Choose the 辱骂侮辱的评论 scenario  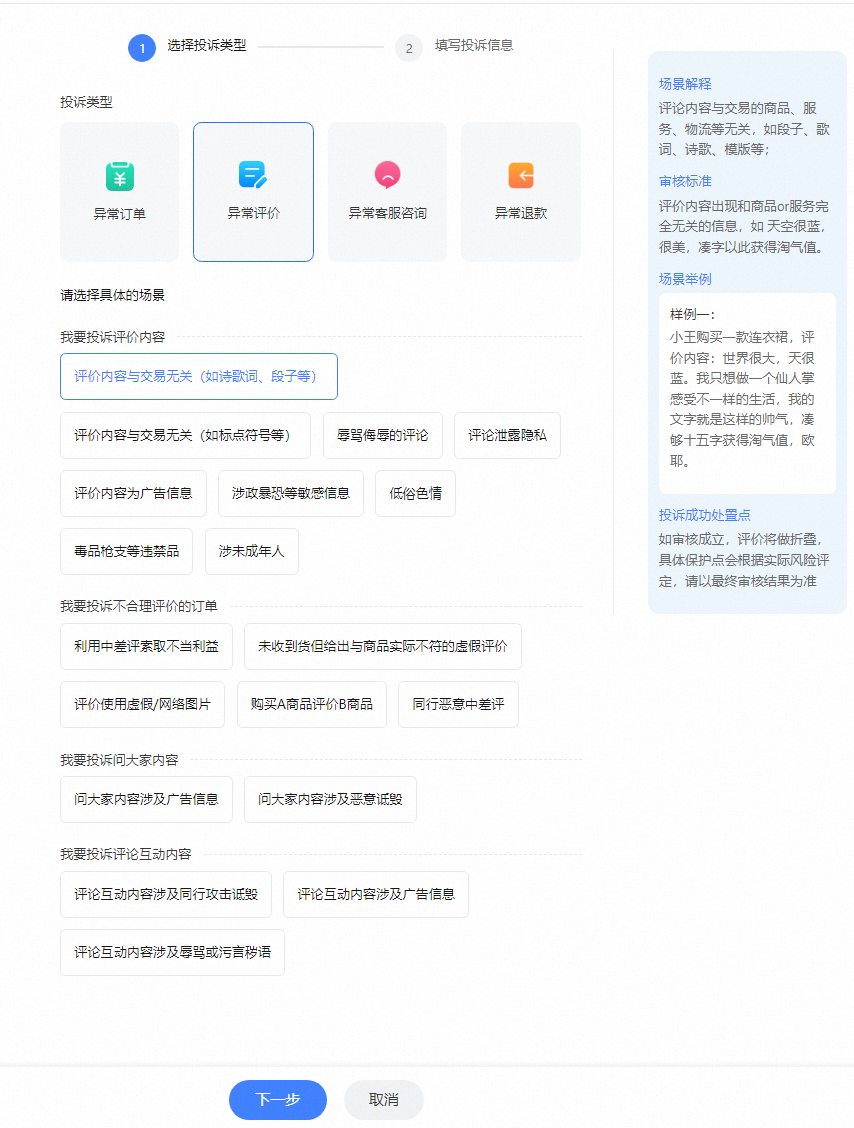pyautogui.click(x=383, y=435)
